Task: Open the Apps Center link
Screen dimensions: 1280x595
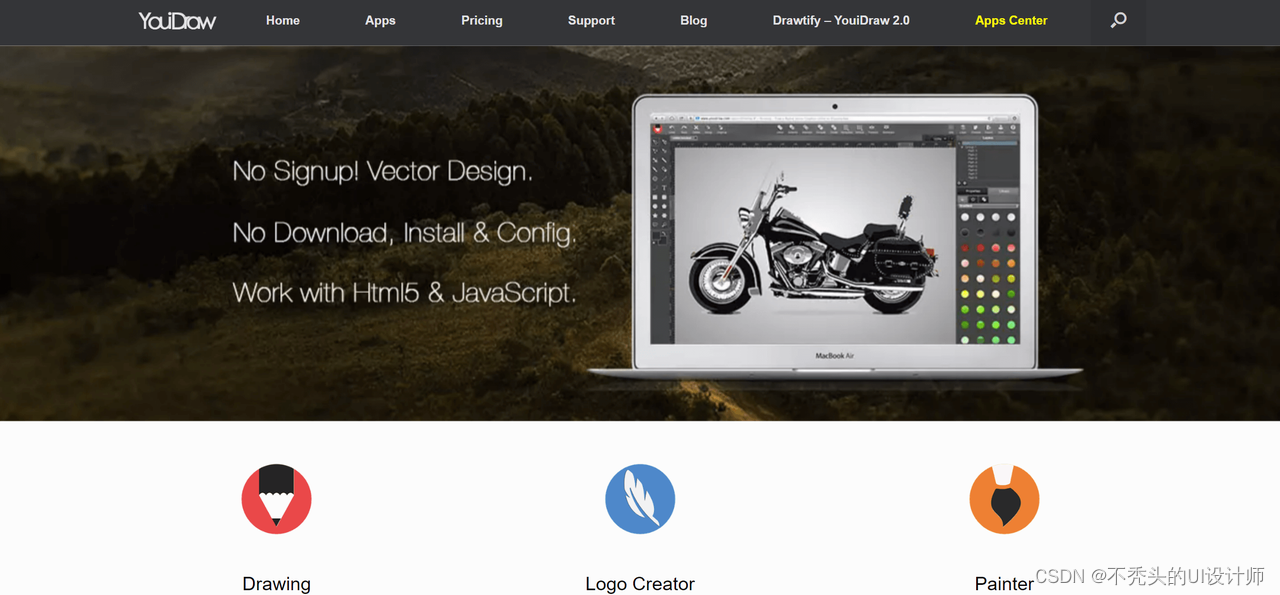Action: 1011,20
